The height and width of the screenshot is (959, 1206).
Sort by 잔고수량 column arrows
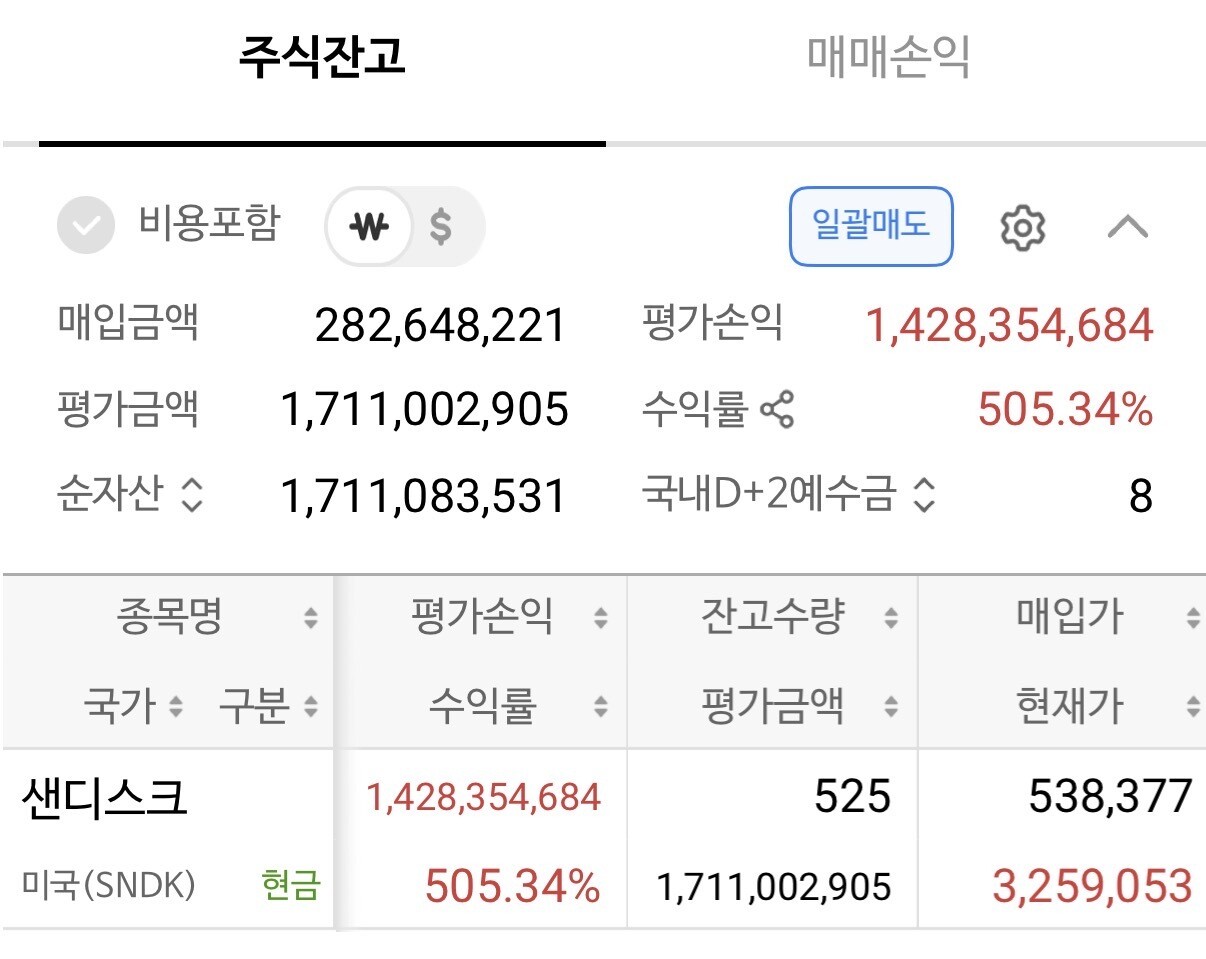pyautogui.click(x=890, y=619)
